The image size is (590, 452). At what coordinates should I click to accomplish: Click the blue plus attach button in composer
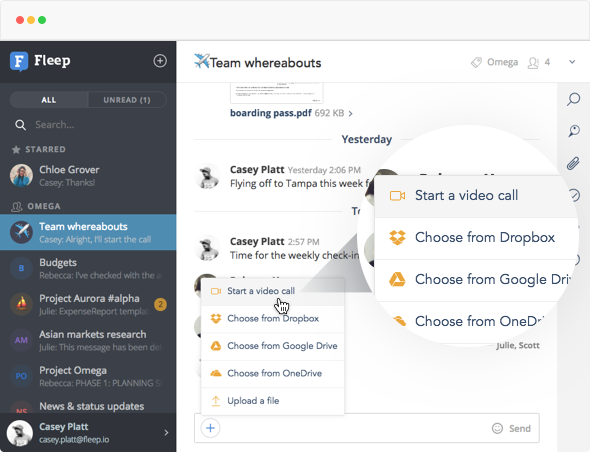[x=210, y=428]
